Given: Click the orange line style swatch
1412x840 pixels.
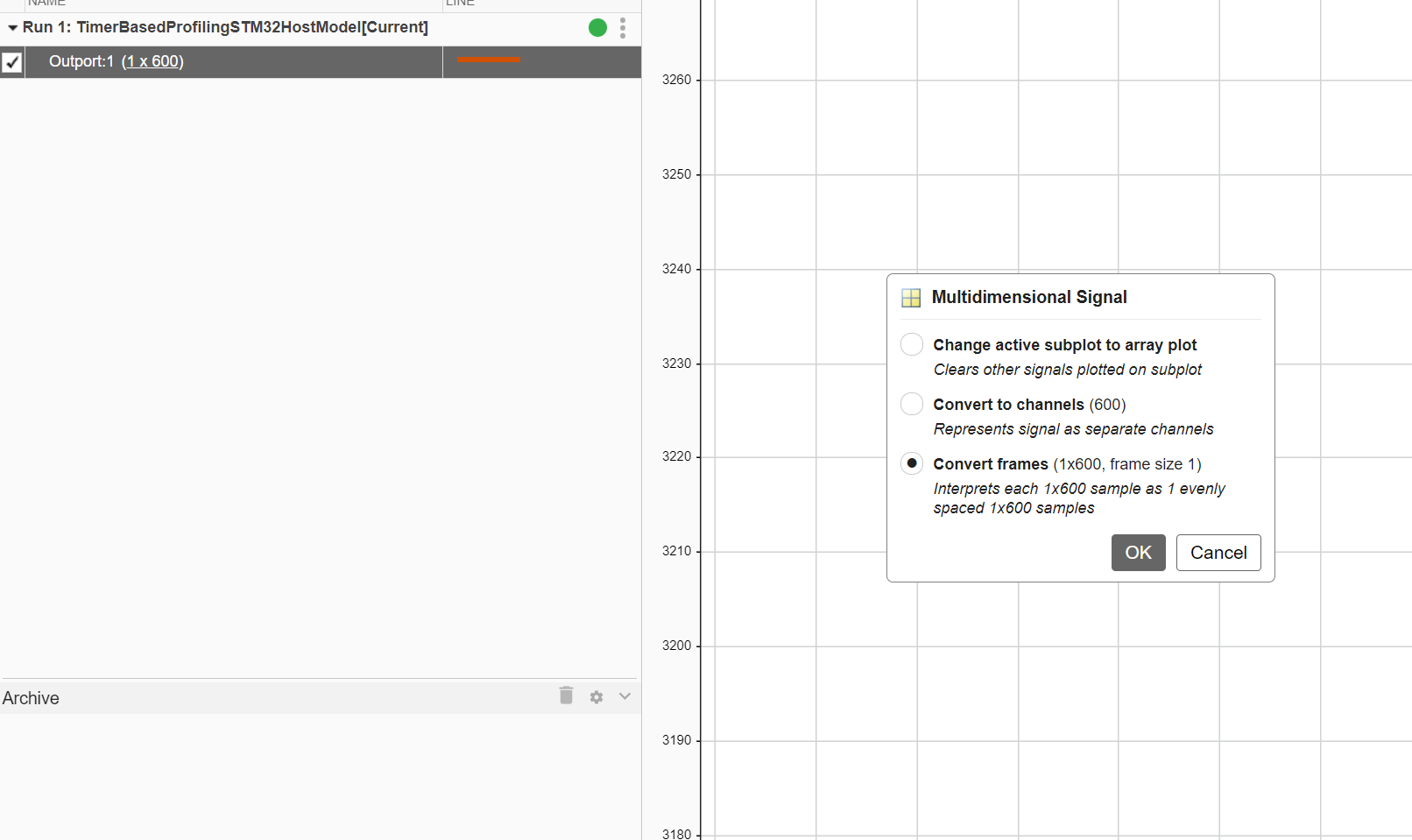Looking at the screenshot, I should click(x=488, y=60).
